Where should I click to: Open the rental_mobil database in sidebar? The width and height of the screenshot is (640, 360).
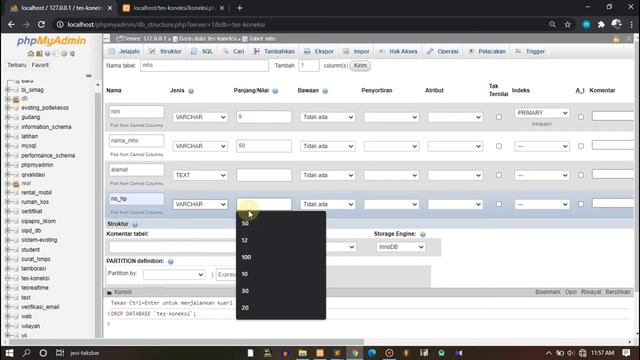36,193
